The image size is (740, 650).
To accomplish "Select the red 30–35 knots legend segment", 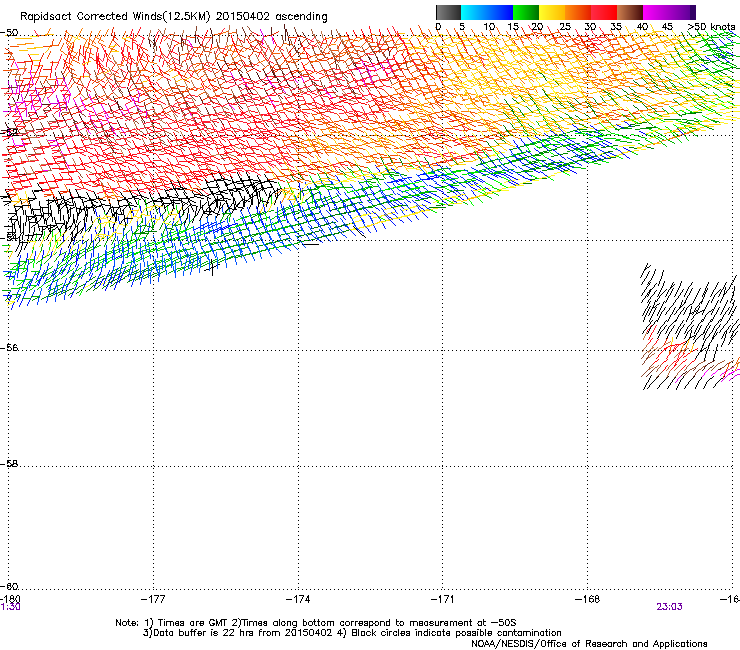I will click(604, 12).
